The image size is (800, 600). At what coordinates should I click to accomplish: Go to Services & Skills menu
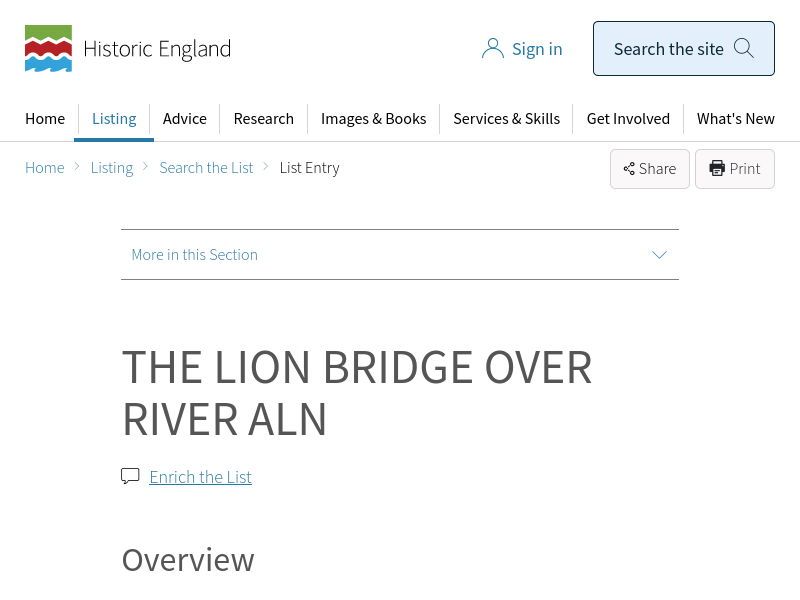tap(506, 119)
